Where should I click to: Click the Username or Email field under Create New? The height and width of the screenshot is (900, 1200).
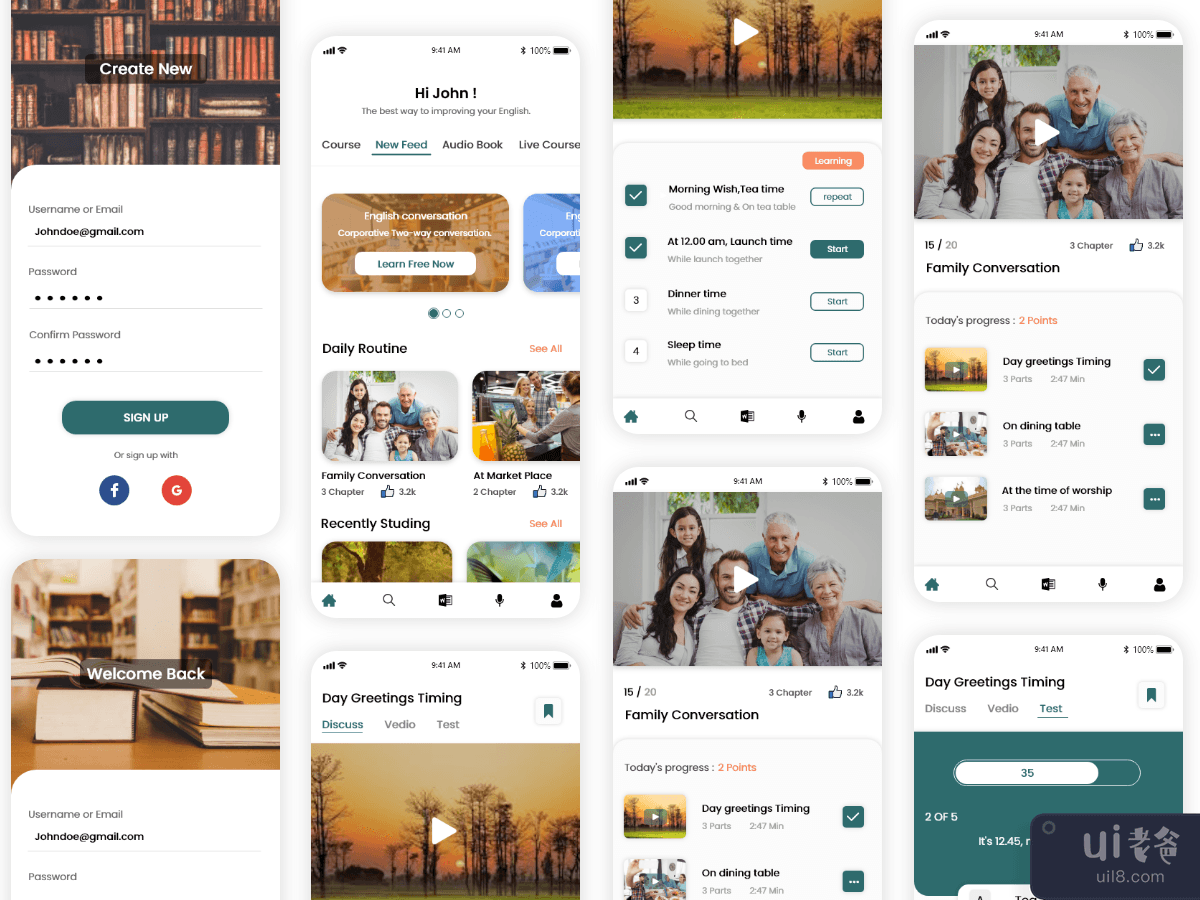[x=145, y=232]
